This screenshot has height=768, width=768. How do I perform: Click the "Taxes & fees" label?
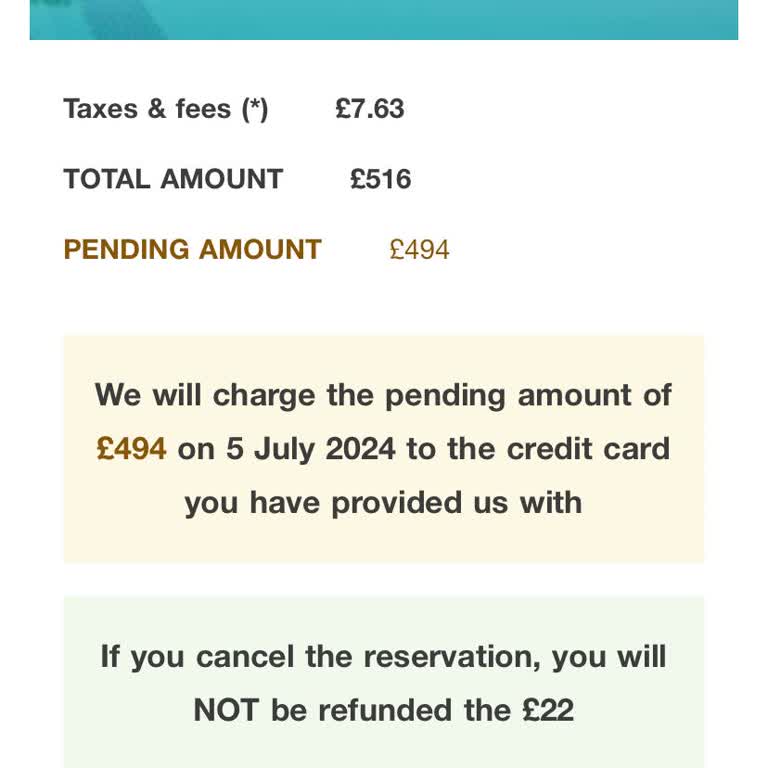(x=147, y=109)
